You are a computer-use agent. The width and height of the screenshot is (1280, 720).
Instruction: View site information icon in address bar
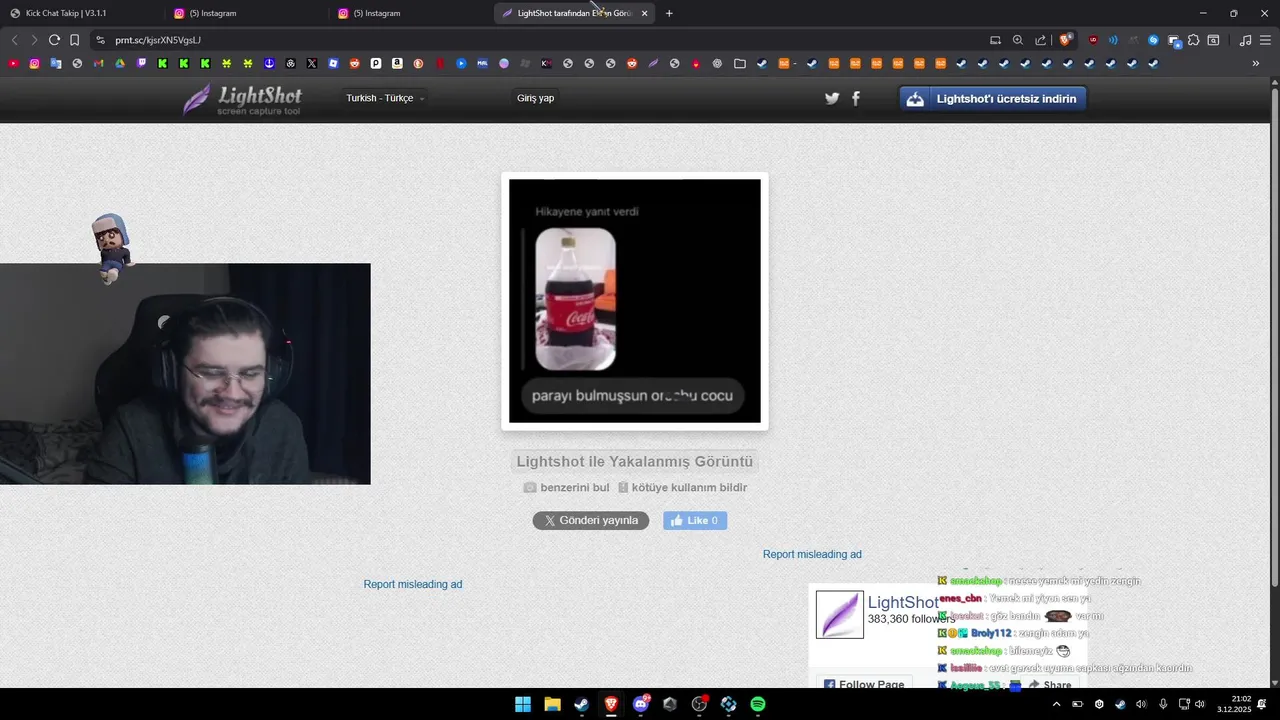tap(100, 40)
